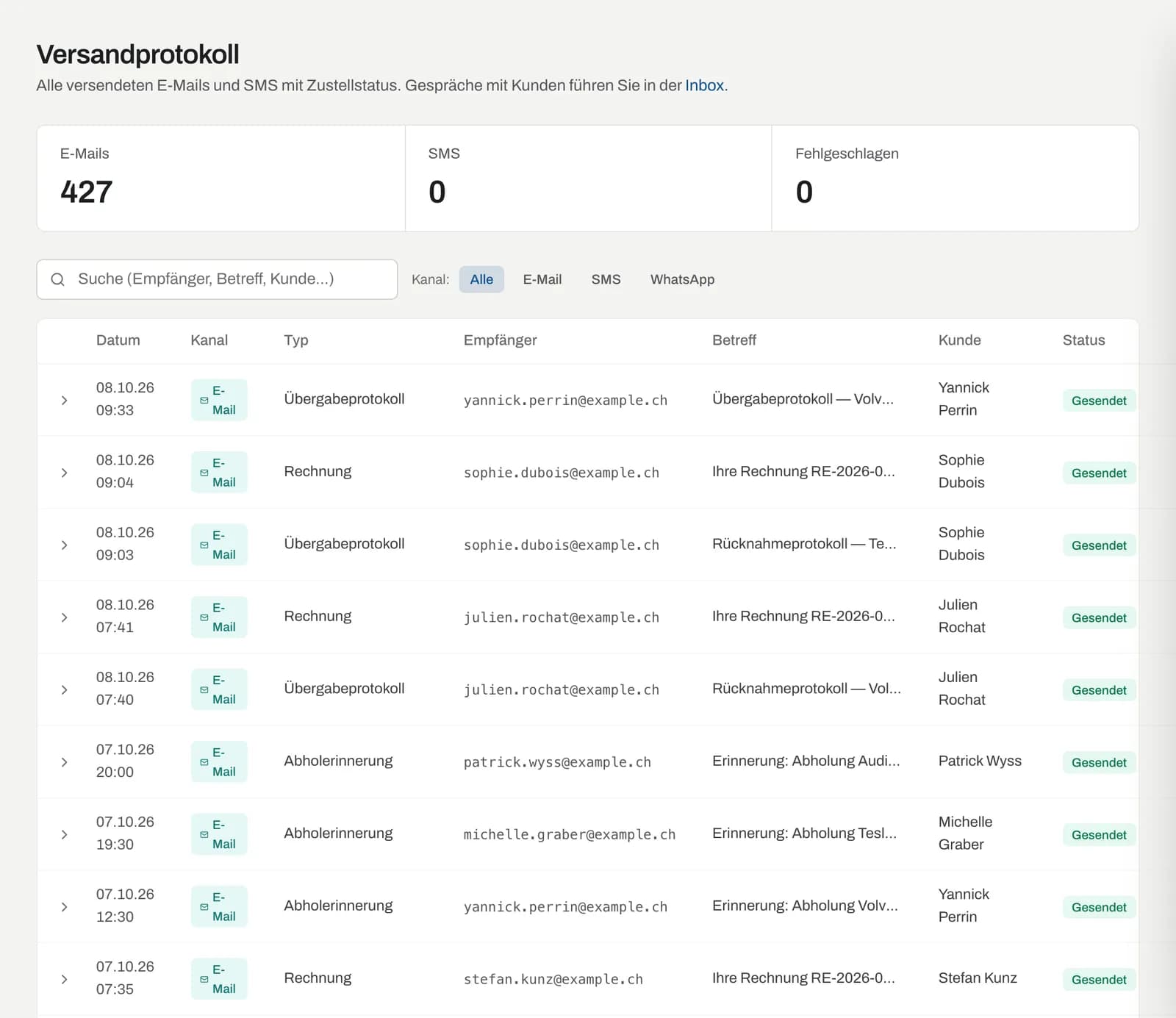This screenshot has height=1018, width=1176.
Task: Click E-Mail badge in Patrick Wyss row
Action: coord(219,761)
